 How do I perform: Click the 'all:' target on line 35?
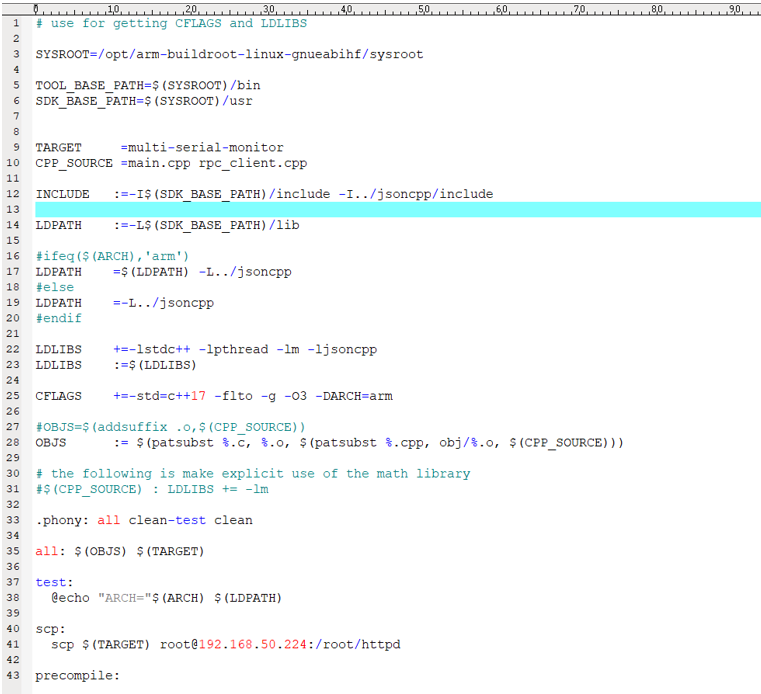50,551
